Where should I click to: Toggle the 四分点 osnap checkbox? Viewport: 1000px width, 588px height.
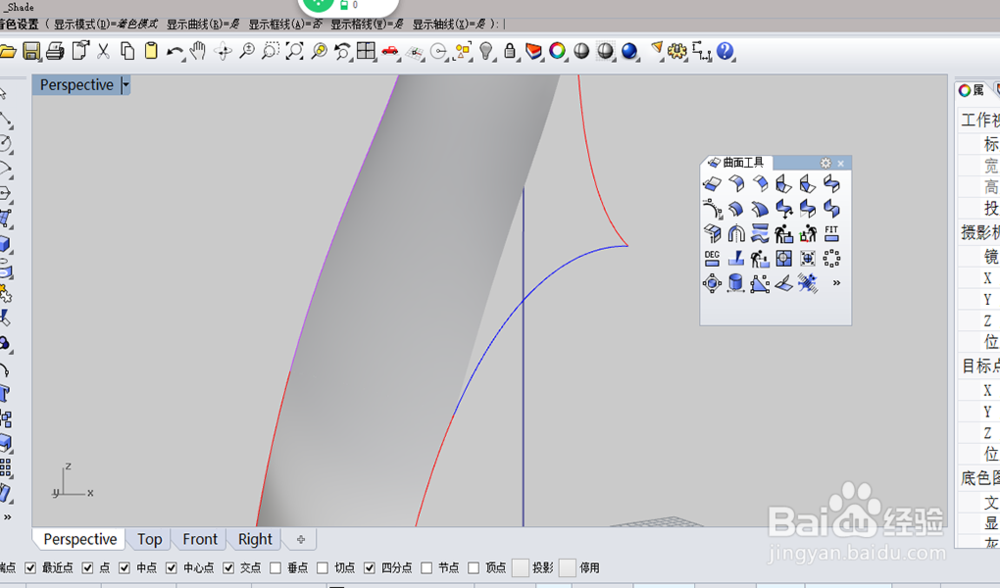tap(369, 568)
